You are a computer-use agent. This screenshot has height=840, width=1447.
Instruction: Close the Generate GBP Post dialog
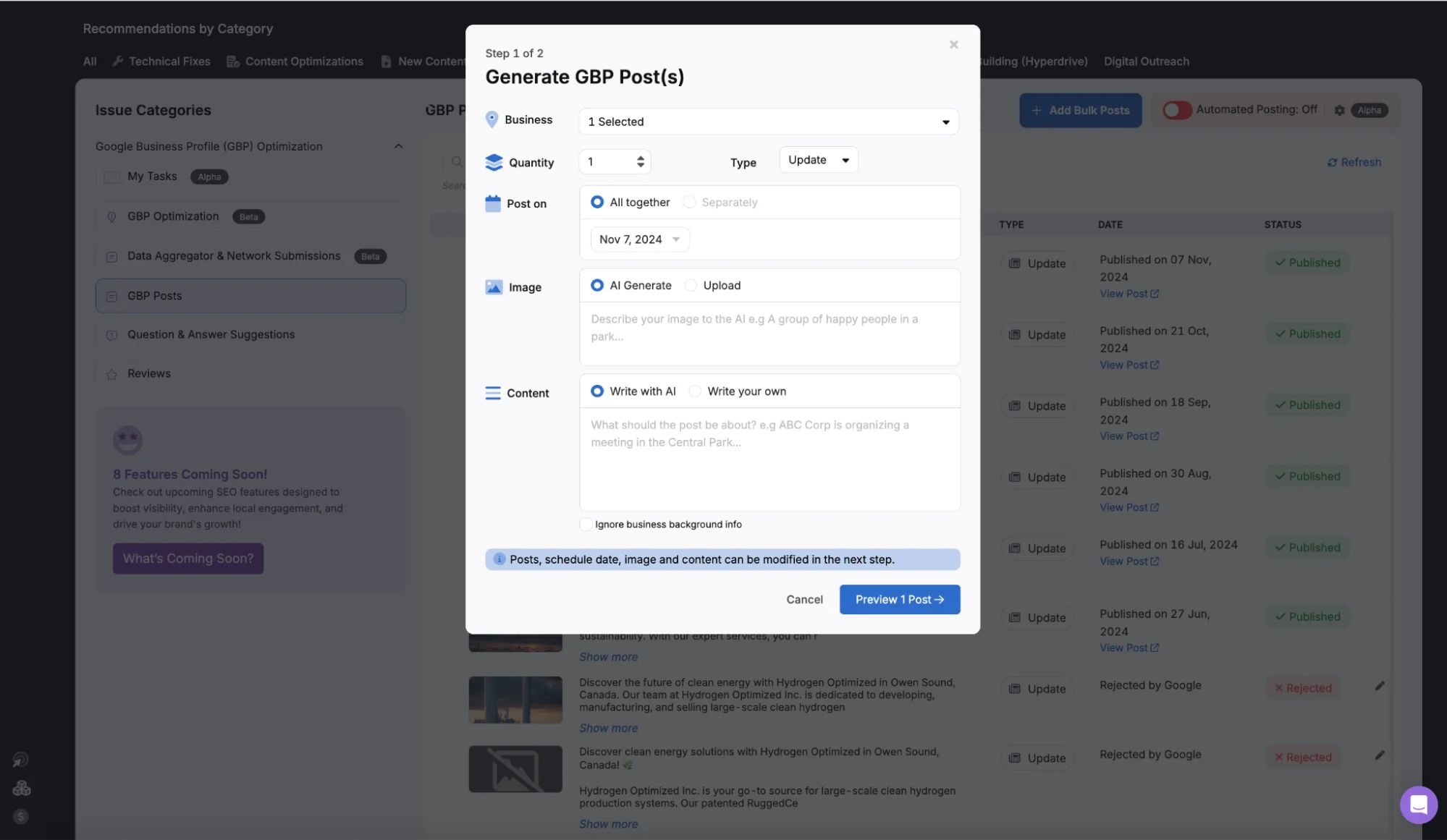click(x=953, y=45)
